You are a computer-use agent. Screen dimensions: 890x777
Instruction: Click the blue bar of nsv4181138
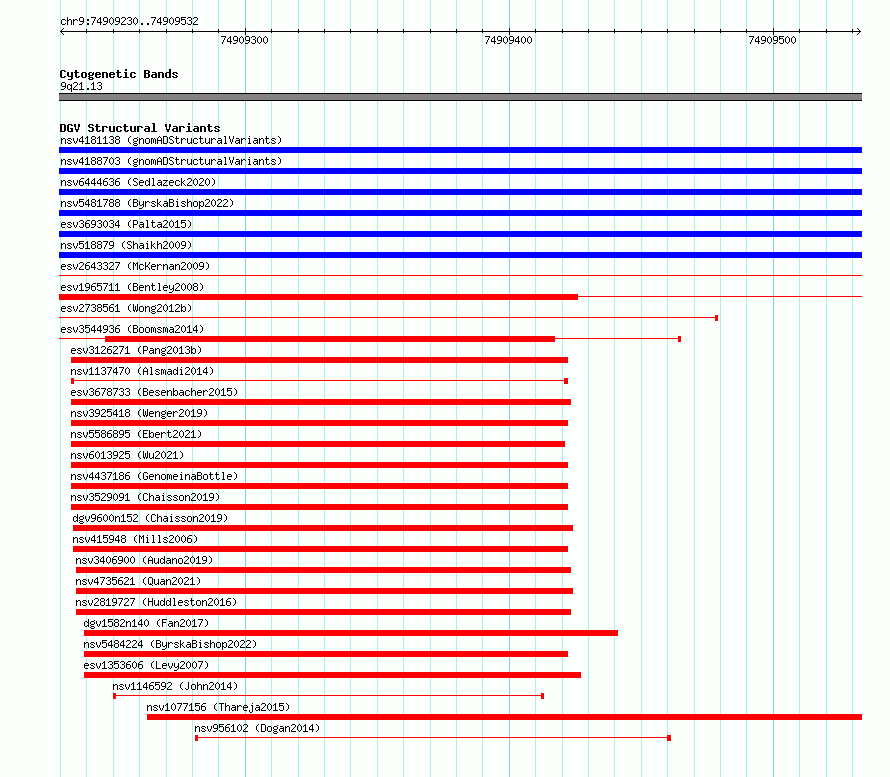click(x=460, y=150)
